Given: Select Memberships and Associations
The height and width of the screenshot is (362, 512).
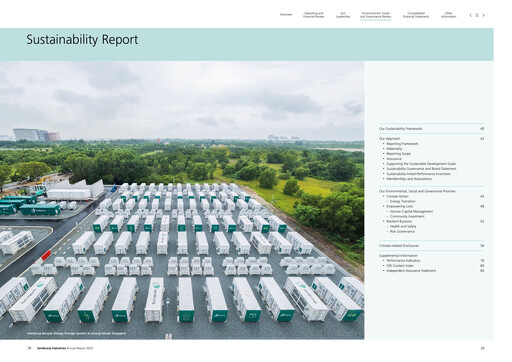Looking at the screenshot, I should click(x=409, y=179).
